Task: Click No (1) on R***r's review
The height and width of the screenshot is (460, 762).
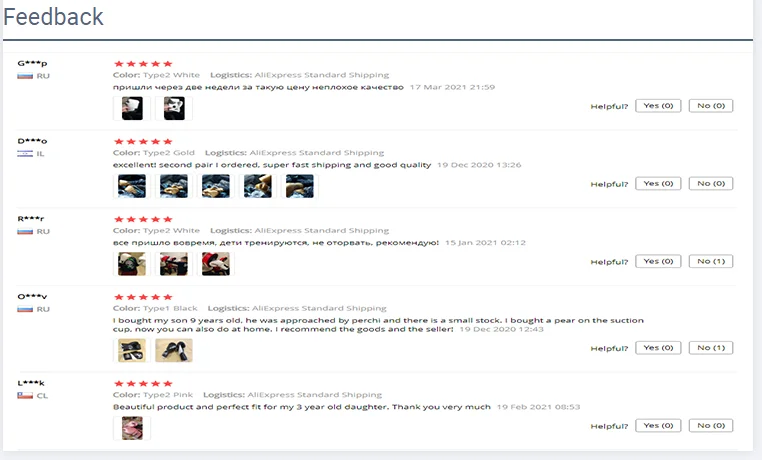Action: [710, 261]
